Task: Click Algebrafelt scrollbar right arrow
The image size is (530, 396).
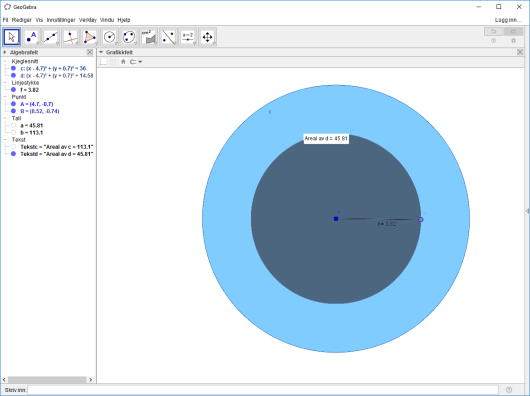Action: 91,379
